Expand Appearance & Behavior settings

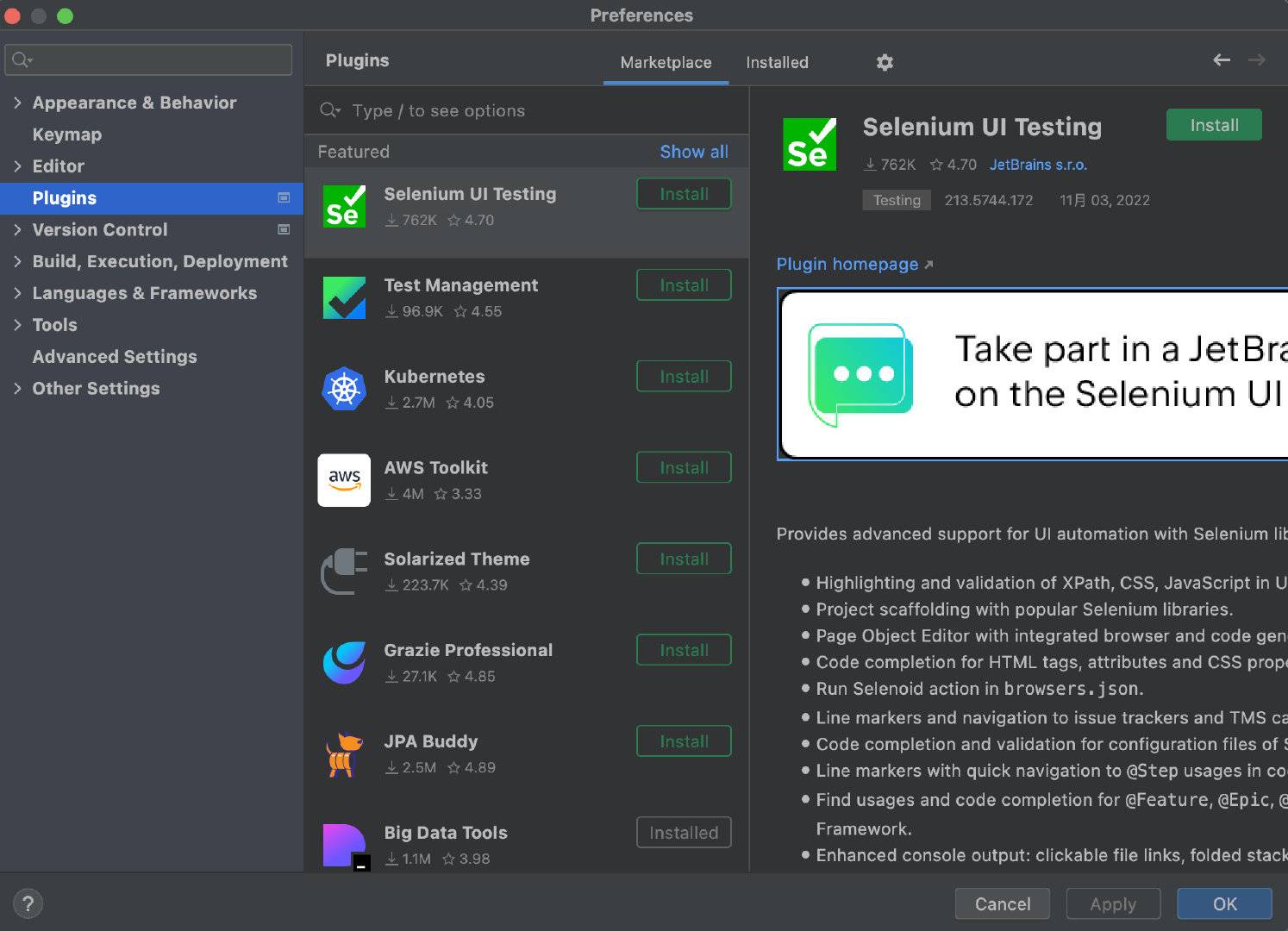point(17,103)
